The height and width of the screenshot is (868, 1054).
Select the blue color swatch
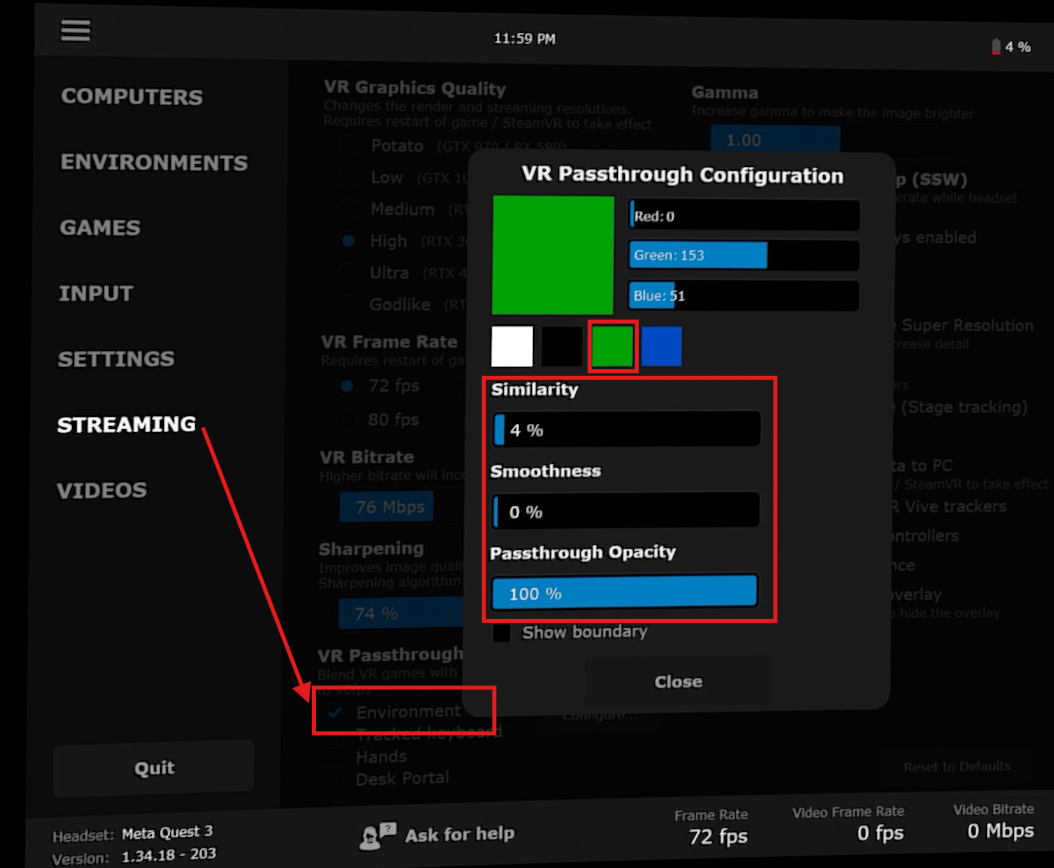point(661,346)
